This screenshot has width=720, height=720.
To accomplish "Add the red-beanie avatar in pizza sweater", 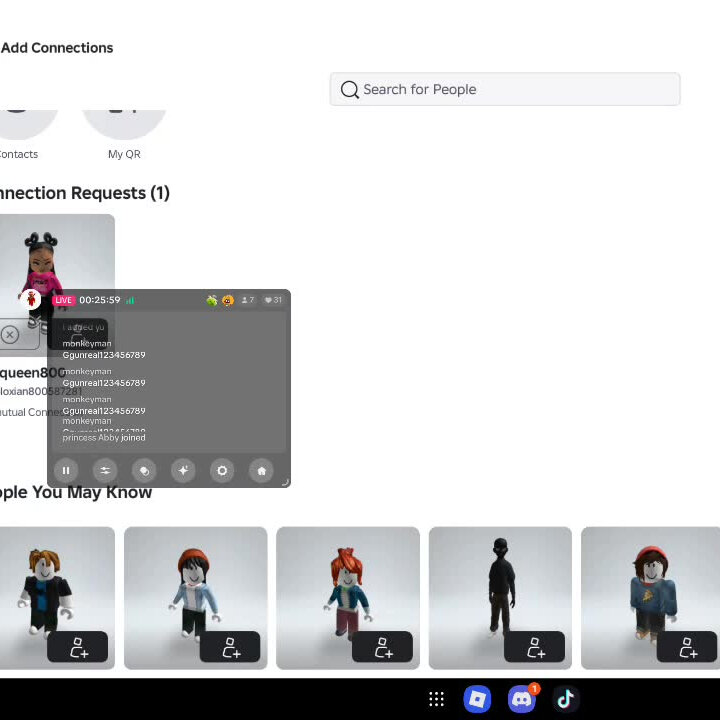I will [687, 647].
